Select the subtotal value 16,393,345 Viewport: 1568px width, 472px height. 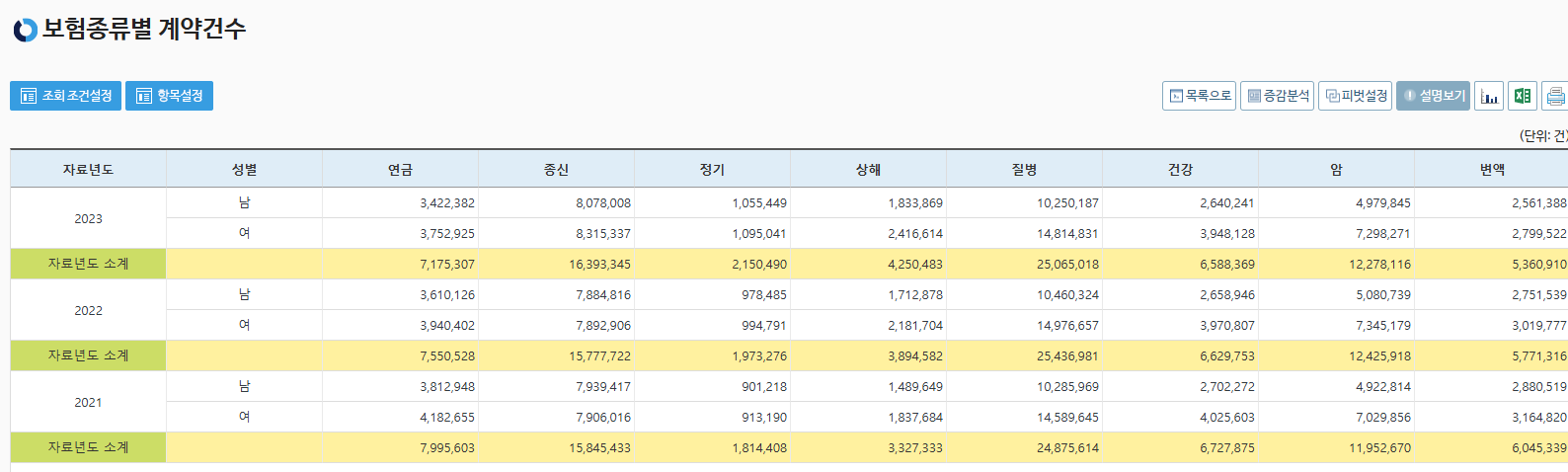pos(599,265)
